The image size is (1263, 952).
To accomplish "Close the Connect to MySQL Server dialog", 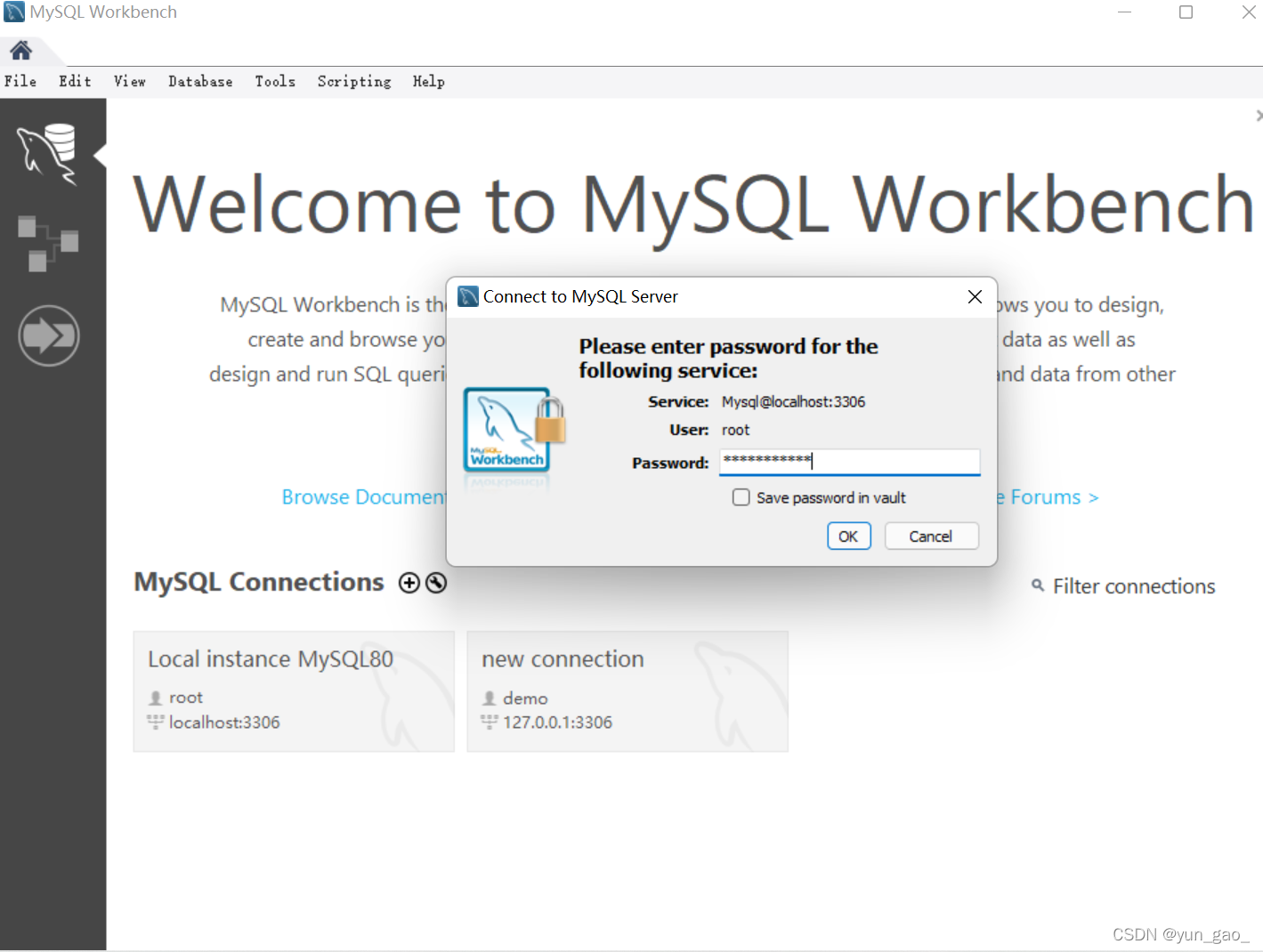I will pyautogui.click(x=975, y=296).
